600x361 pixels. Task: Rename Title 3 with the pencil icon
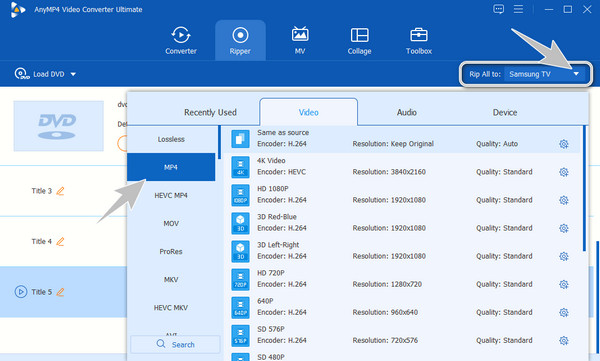point(60,191)
